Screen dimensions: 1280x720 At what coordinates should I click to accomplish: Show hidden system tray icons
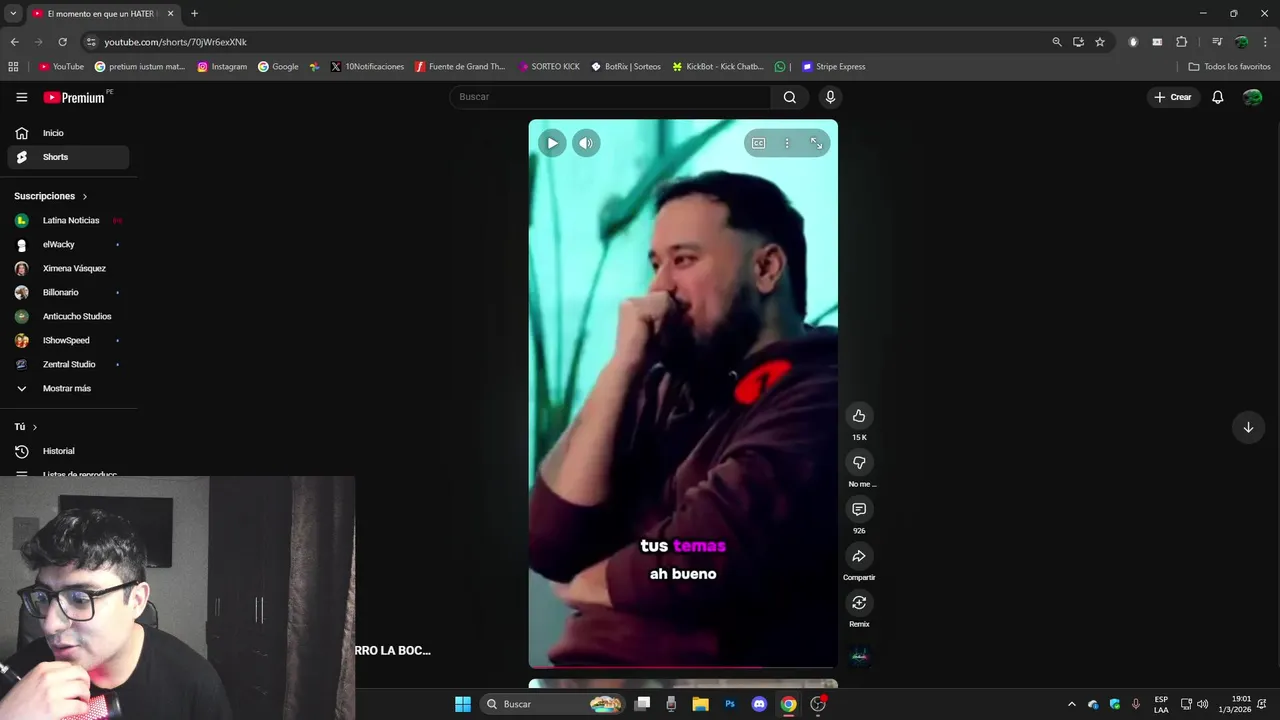(x=1072, y=704)
